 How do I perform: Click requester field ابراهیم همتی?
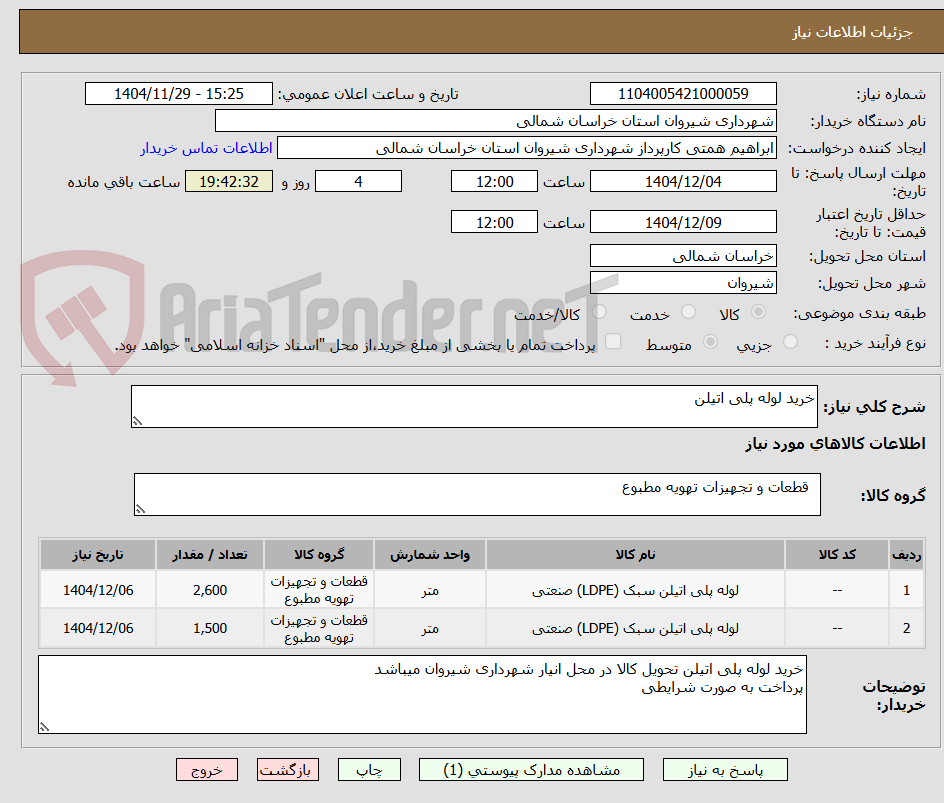pos(527,148)
